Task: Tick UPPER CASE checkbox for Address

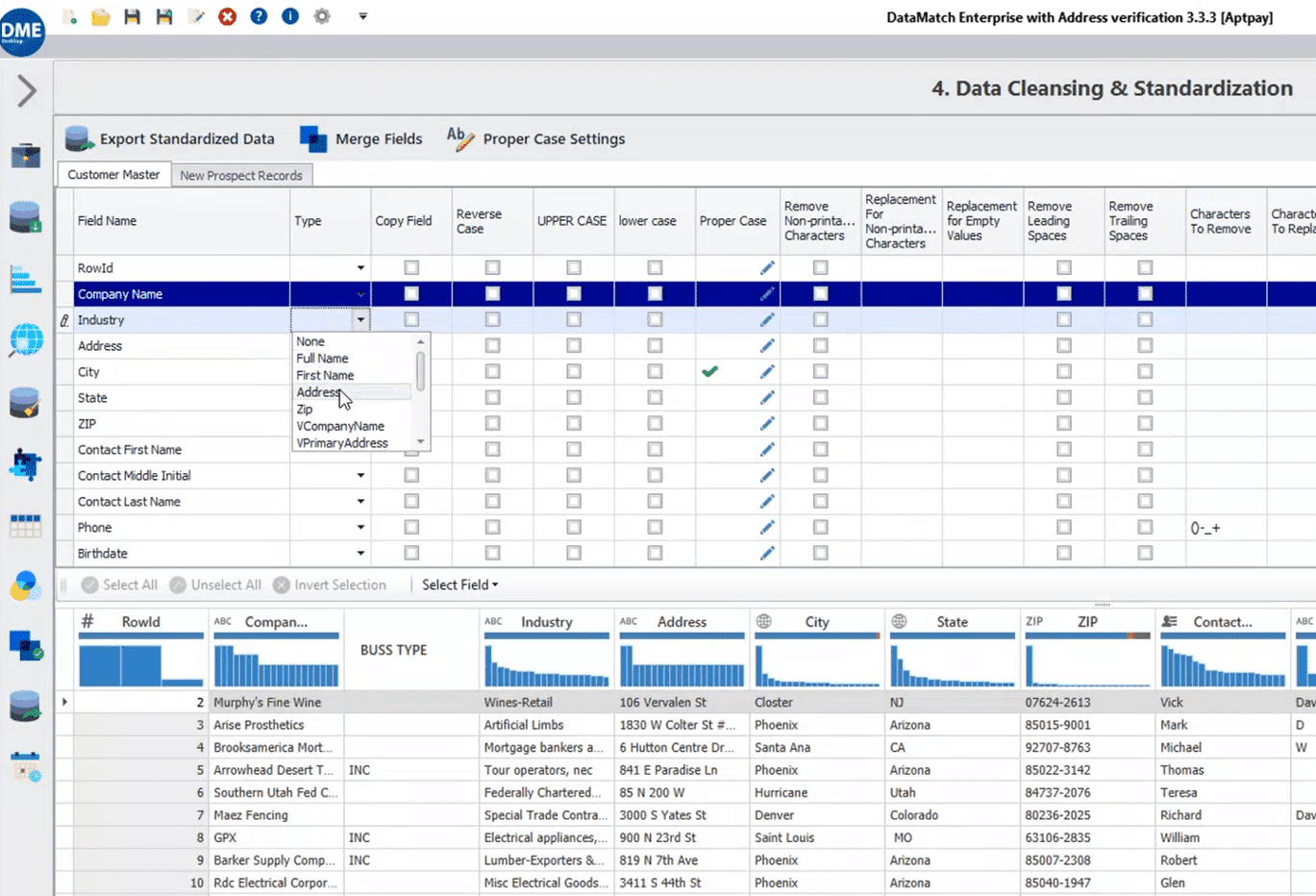Action: pos(574,345)
